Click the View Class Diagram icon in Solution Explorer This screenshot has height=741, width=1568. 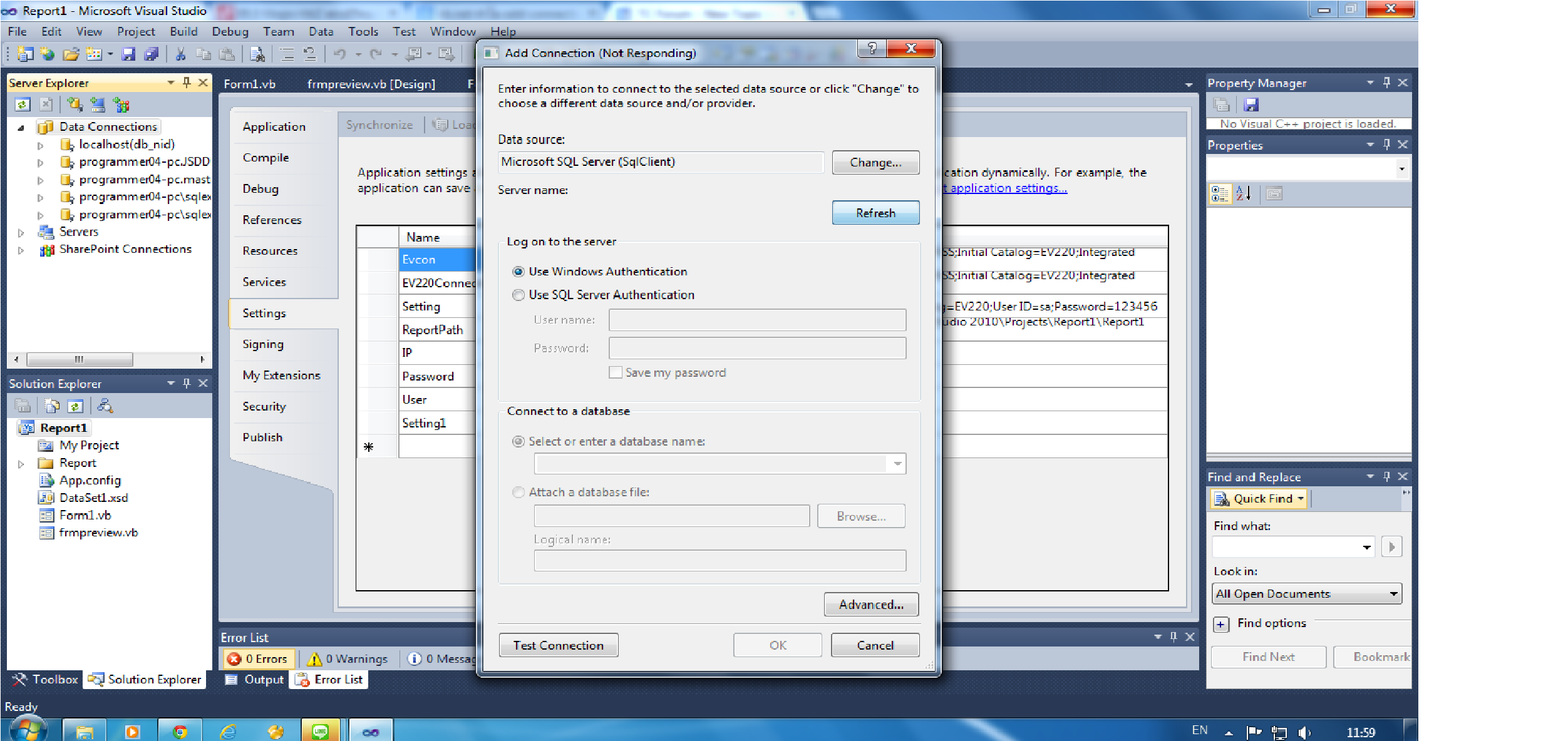[105, 406]
